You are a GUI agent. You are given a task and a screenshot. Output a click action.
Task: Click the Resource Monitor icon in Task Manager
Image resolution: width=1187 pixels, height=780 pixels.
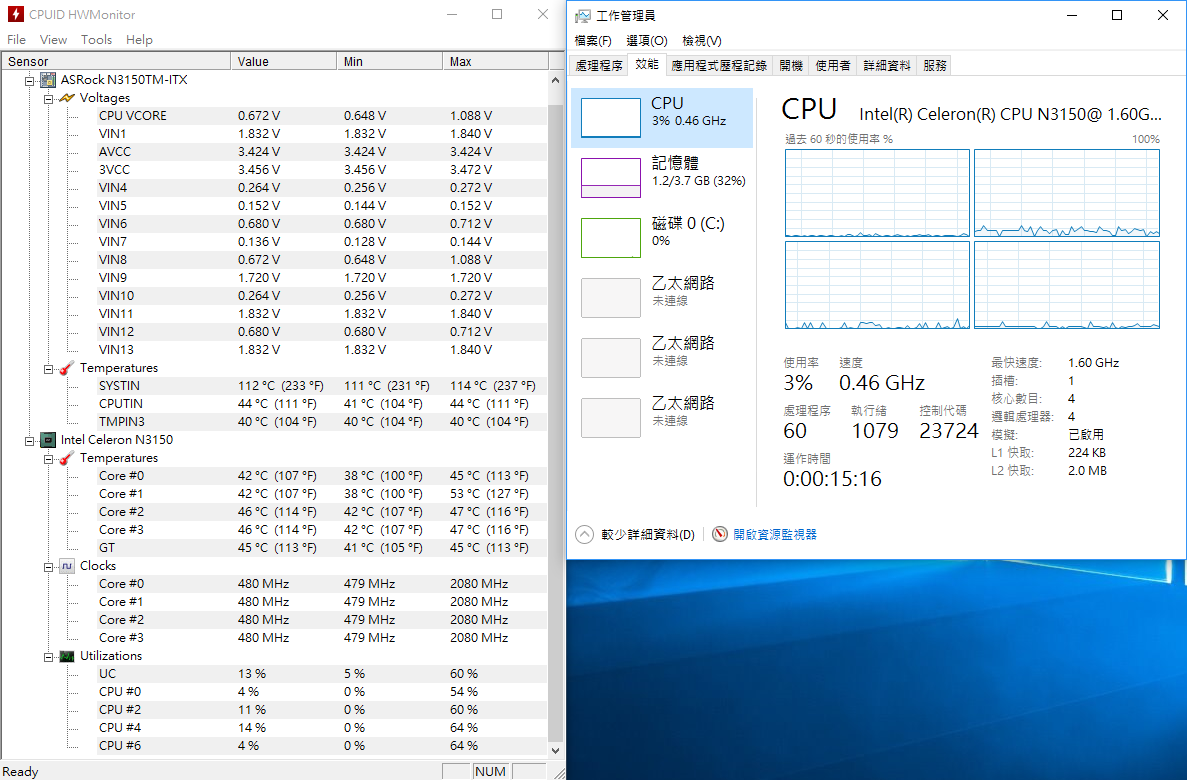tap(719, 535)
